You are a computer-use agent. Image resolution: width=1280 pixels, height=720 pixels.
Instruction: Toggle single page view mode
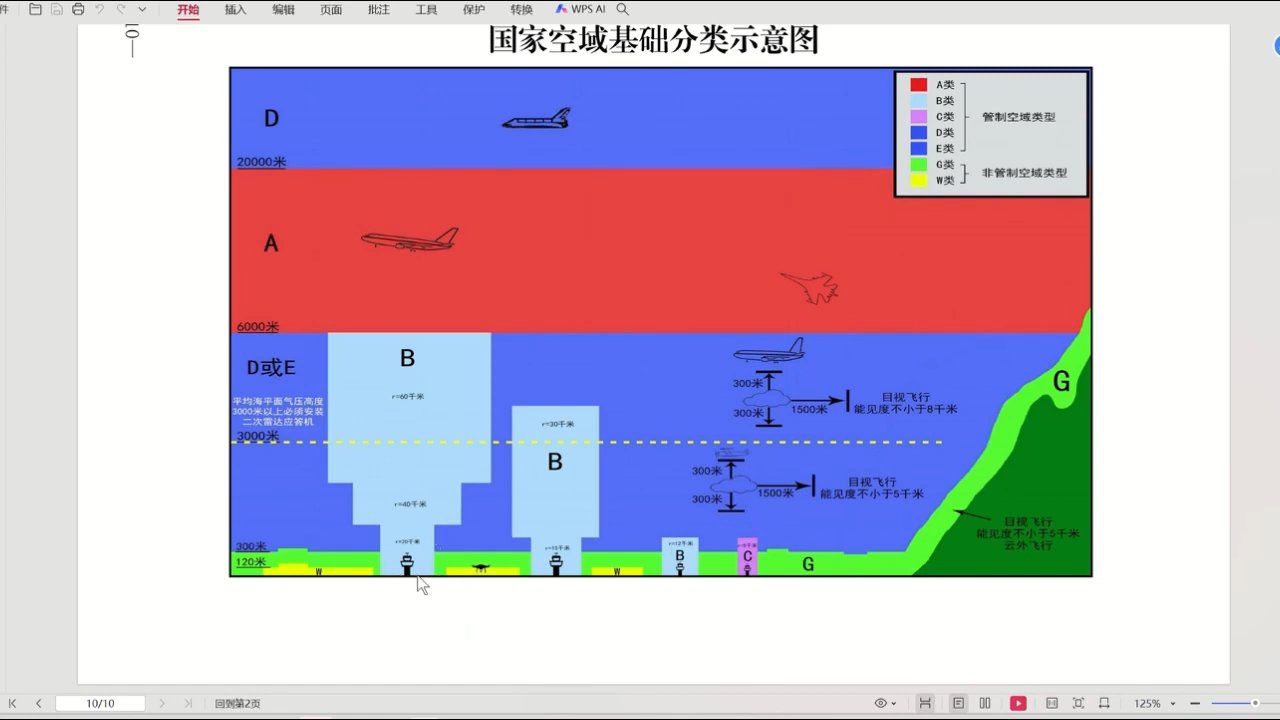(959, 703)
